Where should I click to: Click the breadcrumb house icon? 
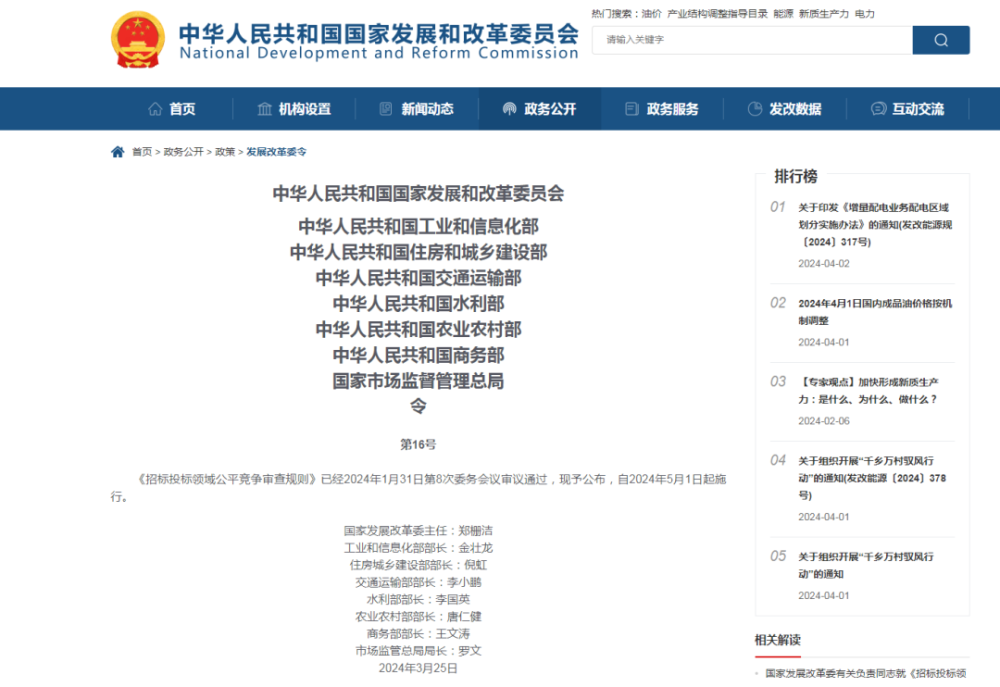117,152
